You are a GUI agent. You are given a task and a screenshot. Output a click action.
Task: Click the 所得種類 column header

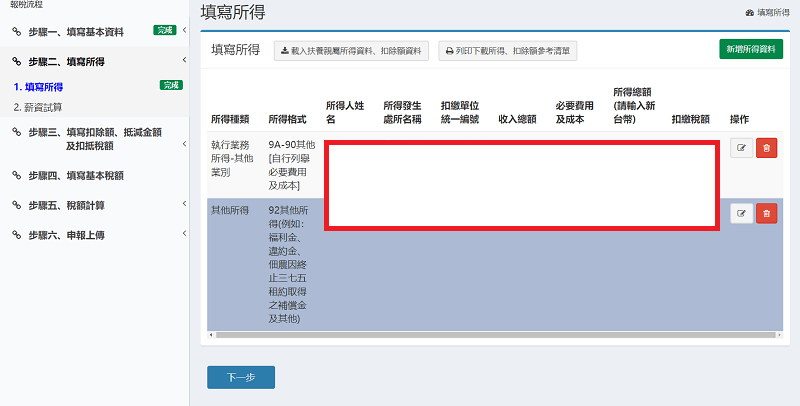pyautogui.click(x=230, y=119)
